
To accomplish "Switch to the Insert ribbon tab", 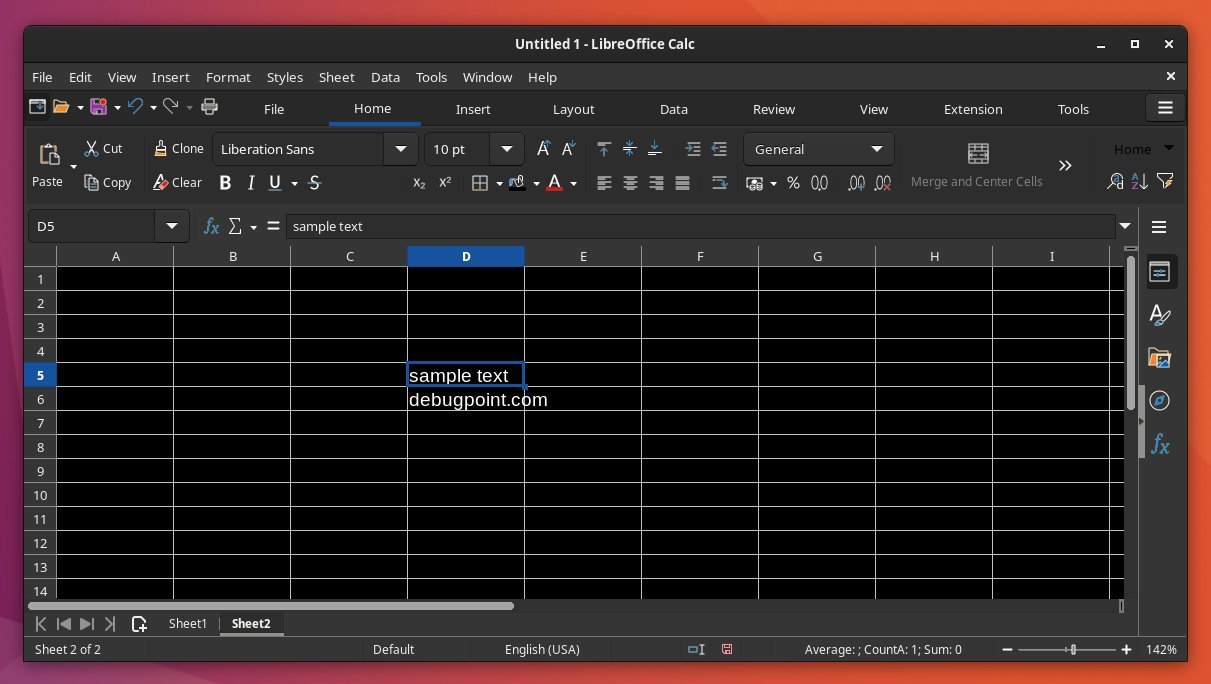I will tap(473, 109).
